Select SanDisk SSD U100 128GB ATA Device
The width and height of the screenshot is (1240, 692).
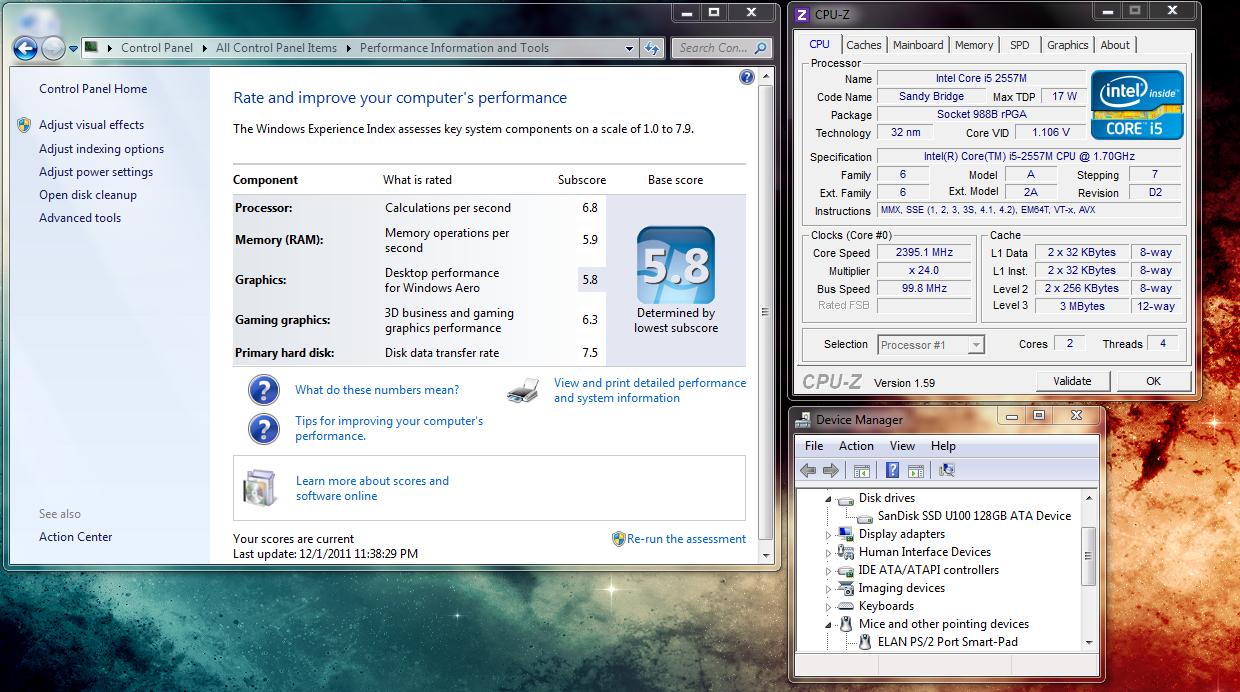point(974,516)
